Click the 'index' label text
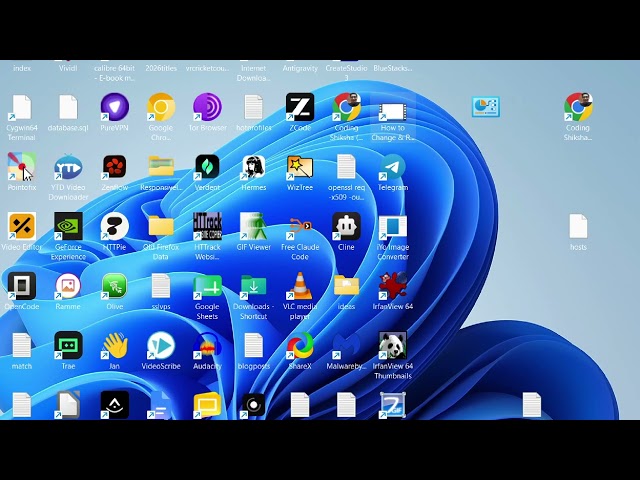 (x=22, y=68)
